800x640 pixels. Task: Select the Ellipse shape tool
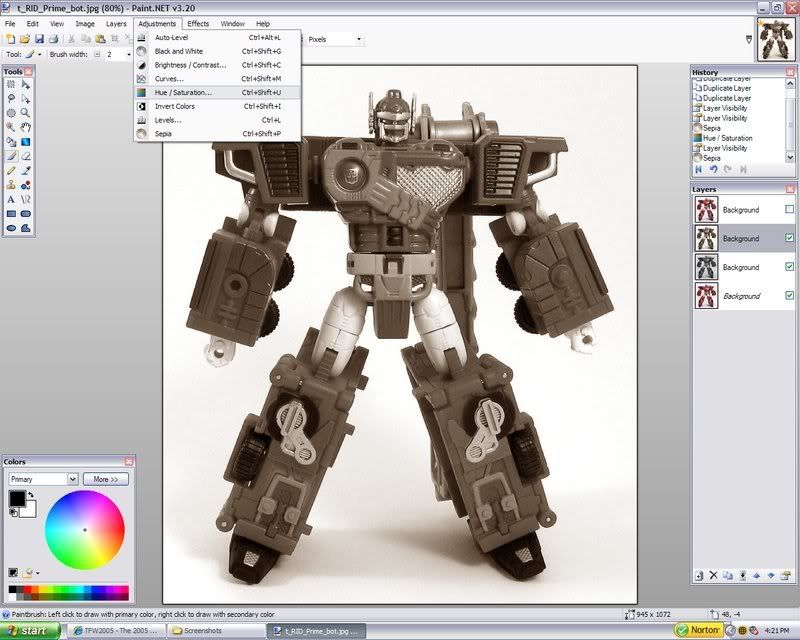click(11, 228)
